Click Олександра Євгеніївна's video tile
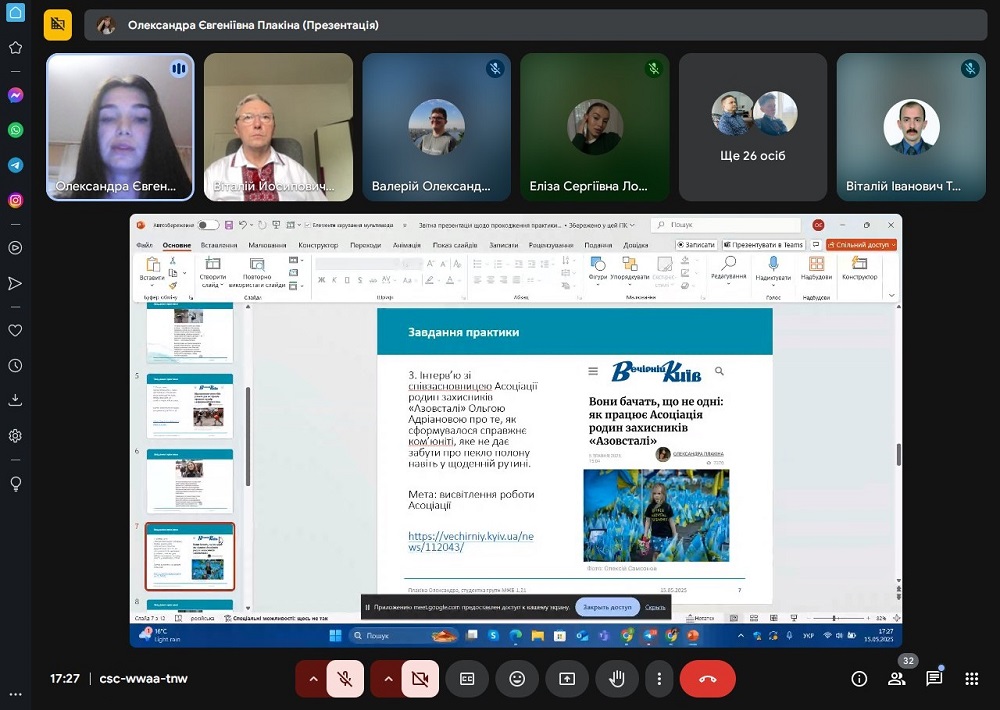Screen dimensions: 1000x710 click(x=120, y=127)
